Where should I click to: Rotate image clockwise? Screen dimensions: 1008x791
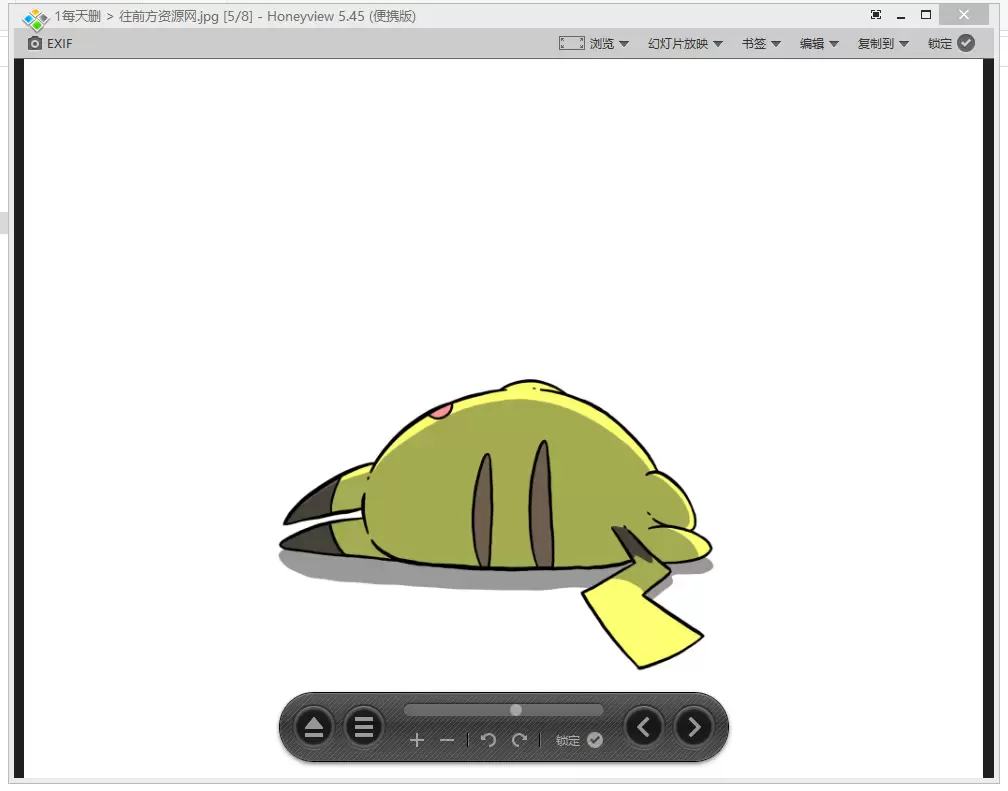(519, 740)
